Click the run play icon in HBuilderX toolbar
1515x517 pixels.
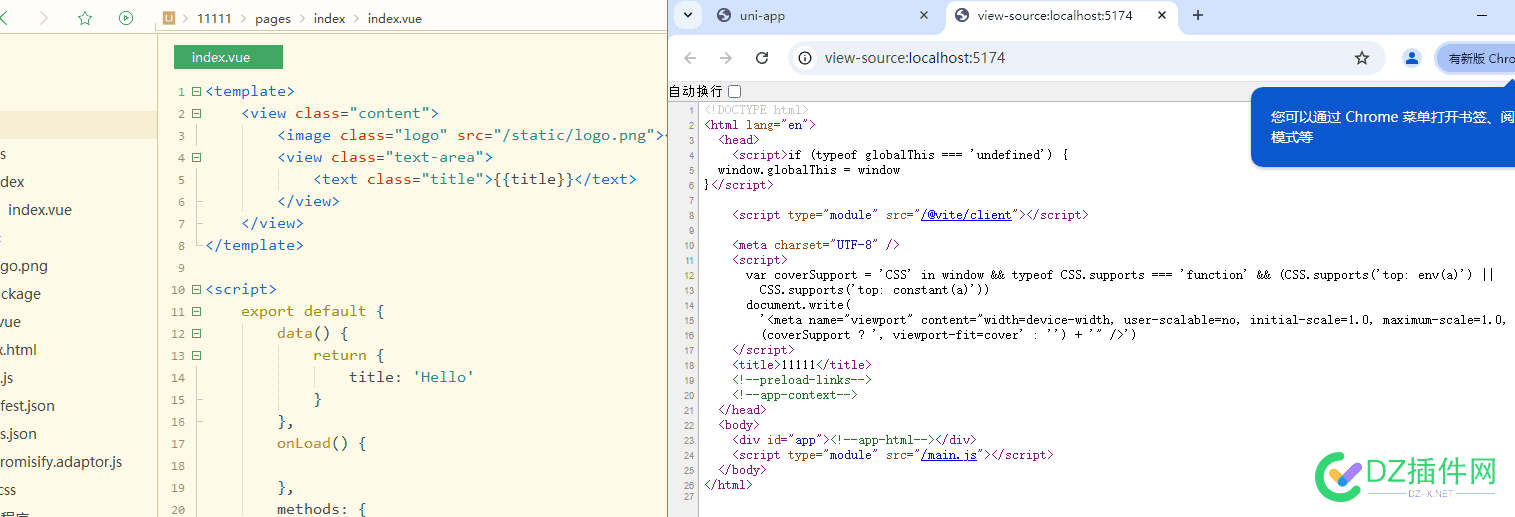click(126, 18)
